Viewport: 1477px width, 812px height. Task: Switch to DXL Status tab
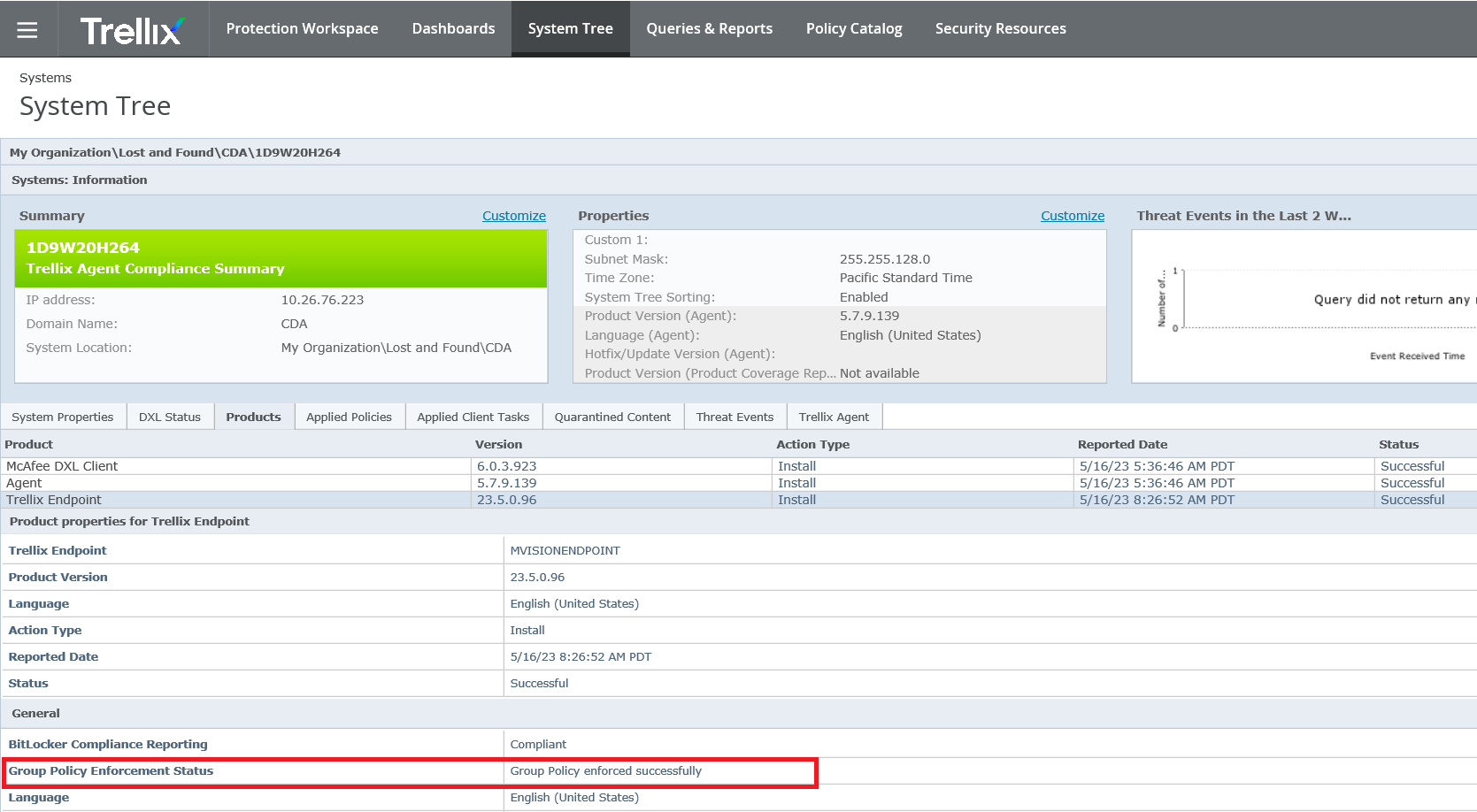click(x=170, y=417)
